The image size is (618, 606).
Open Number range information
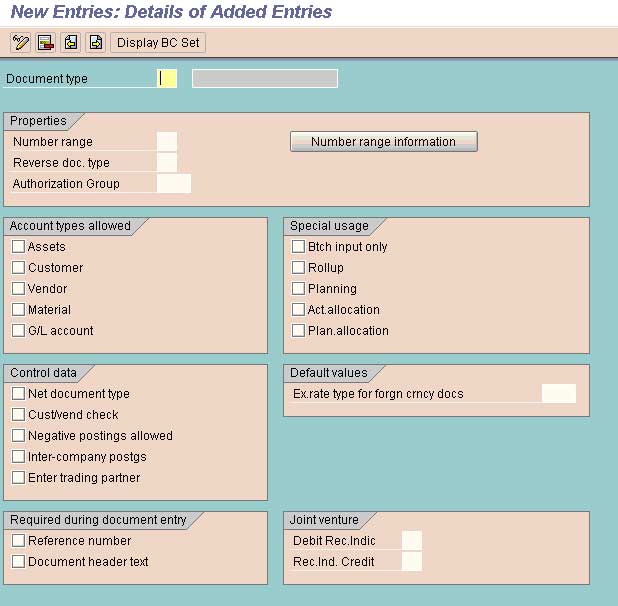[384, 141]
